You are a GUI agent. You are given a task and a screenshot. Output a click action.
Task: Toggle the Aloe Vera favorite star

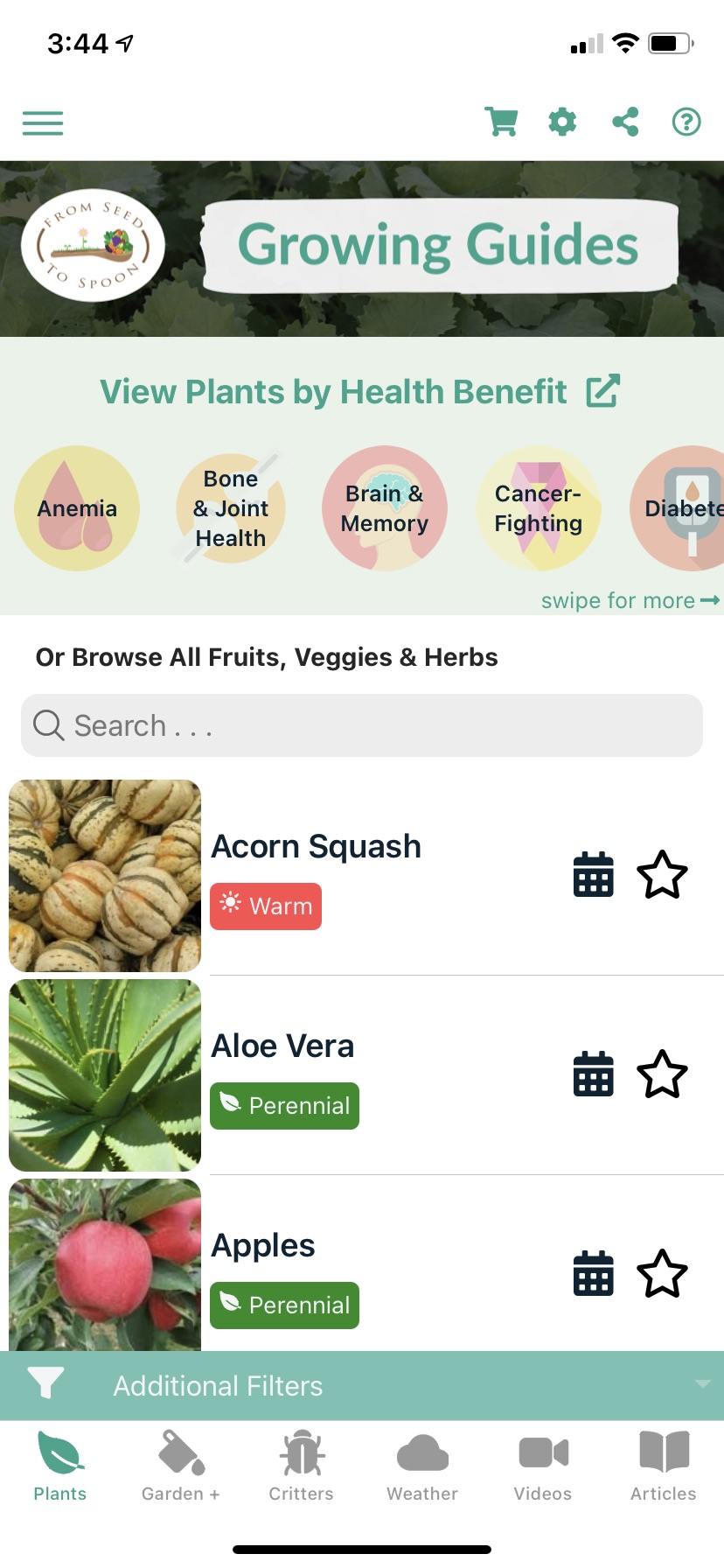[x=662, y=1074]
